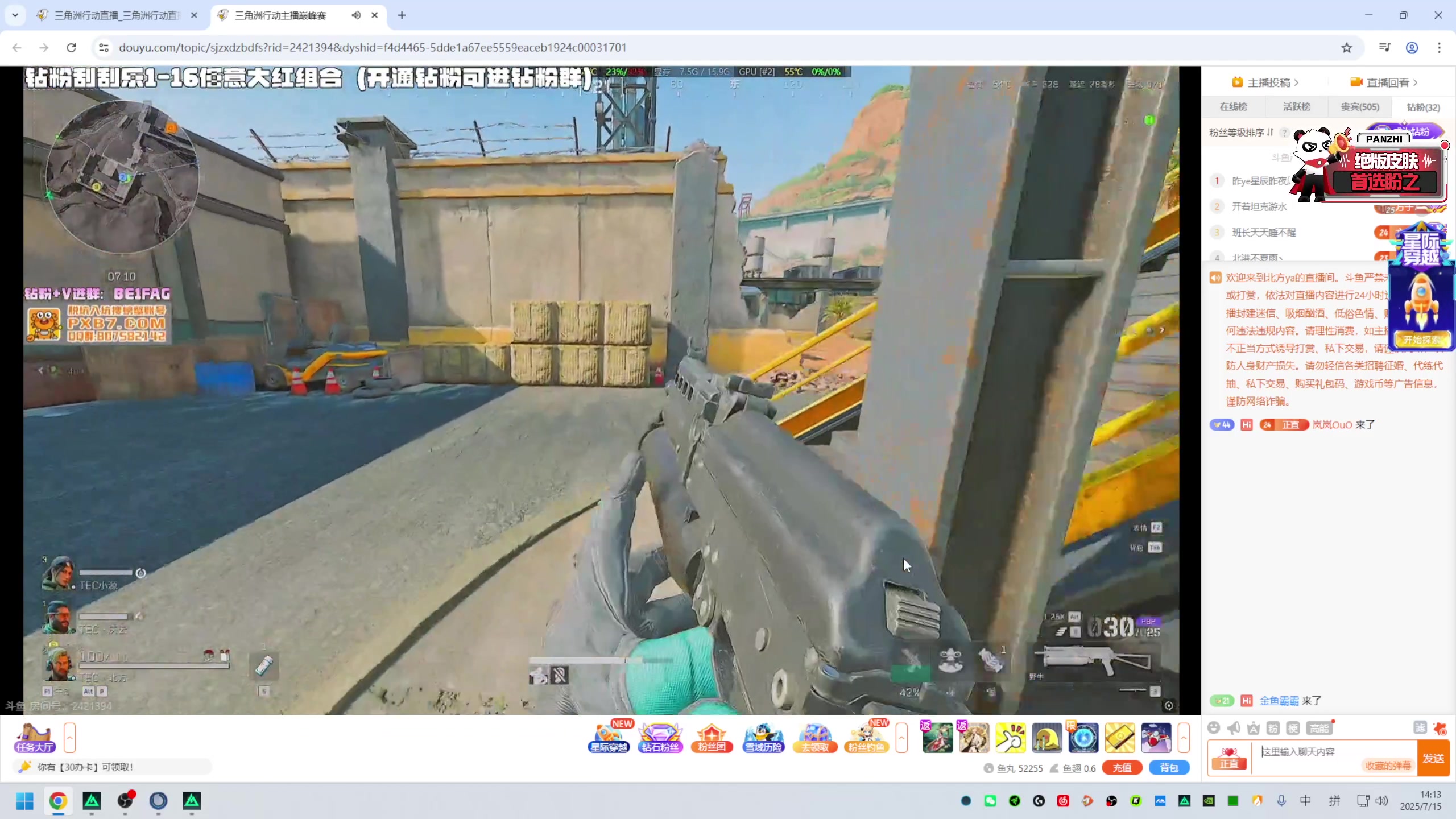Switch to the 贵宾(505) tab
1456x819 pixels.
tap(1360, 107)
